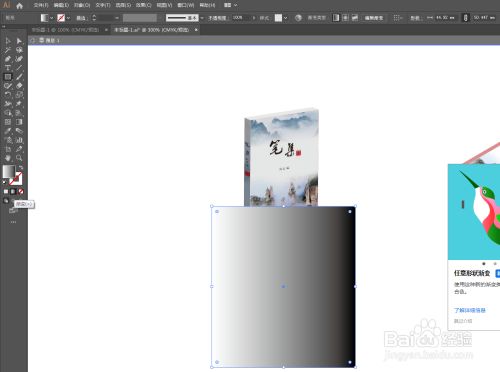Choose the Artboard tool
The height and width of the screenshot is (372, 500).
(x=8, y=149)
